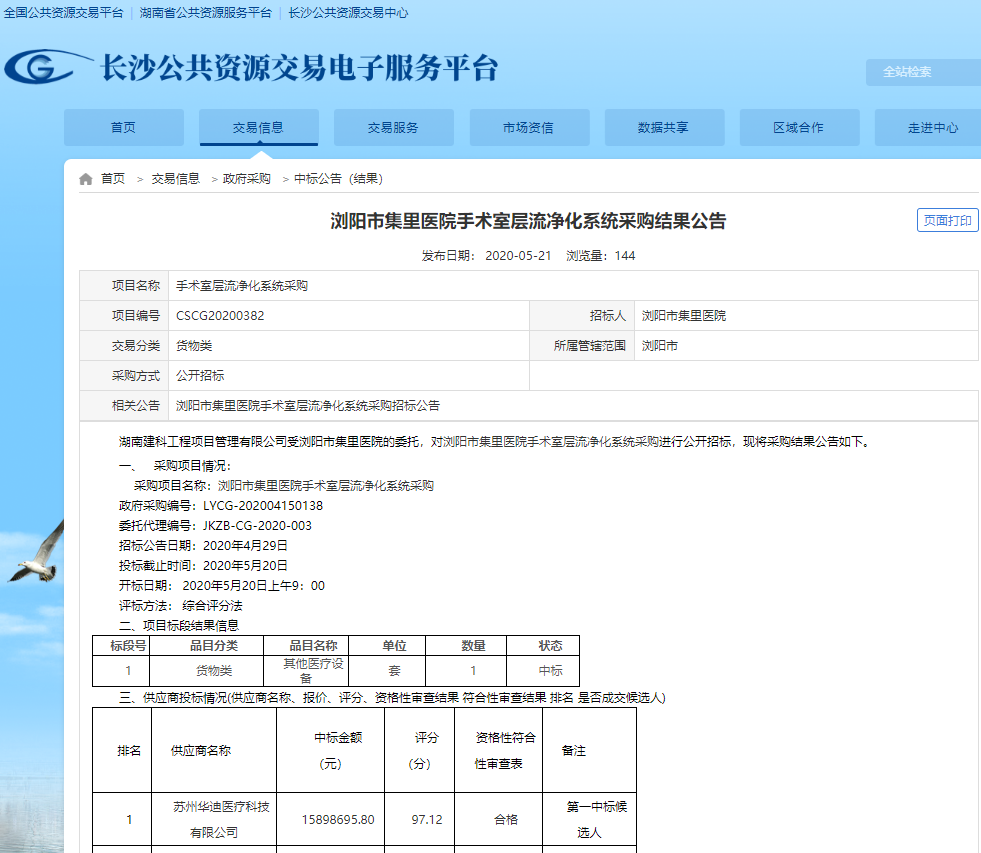Select project number CSCG20200382
Viewport: 981px width, 853px height.
pyautogui.click(x=220, y=315)
